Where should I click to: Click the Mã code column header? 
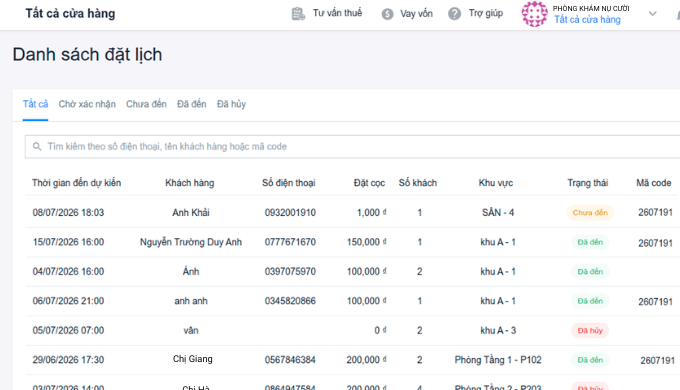pyautogui.click(x=654, y=183)
